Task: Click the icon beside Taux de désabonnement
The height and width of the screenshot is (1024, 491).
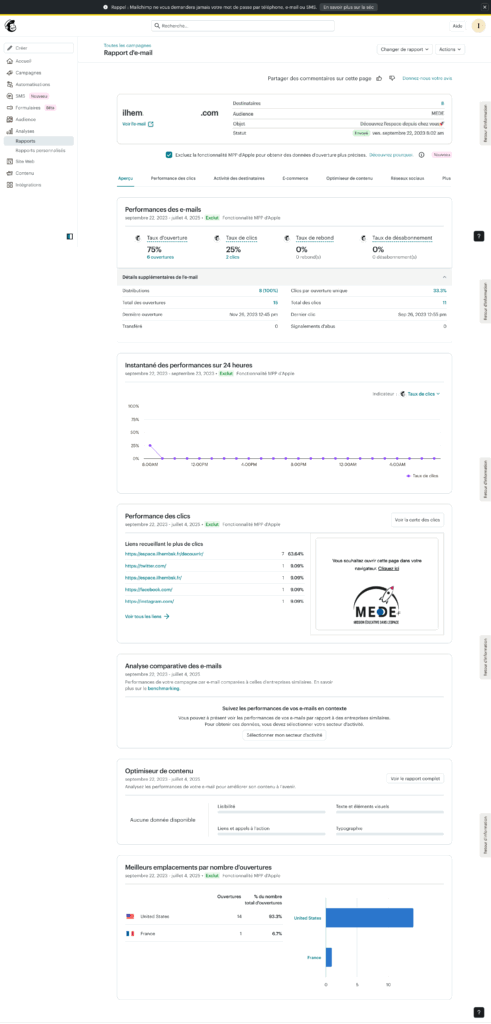Action: tap(364, 238)
